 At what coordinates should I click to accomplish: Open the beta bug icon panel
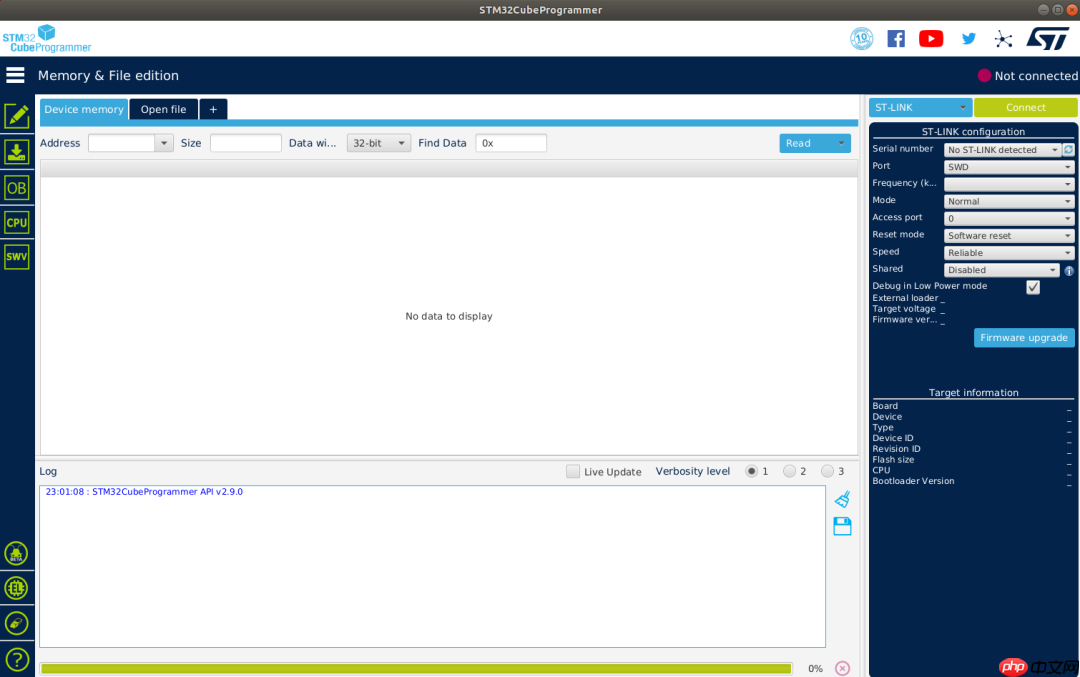(16, 553)
